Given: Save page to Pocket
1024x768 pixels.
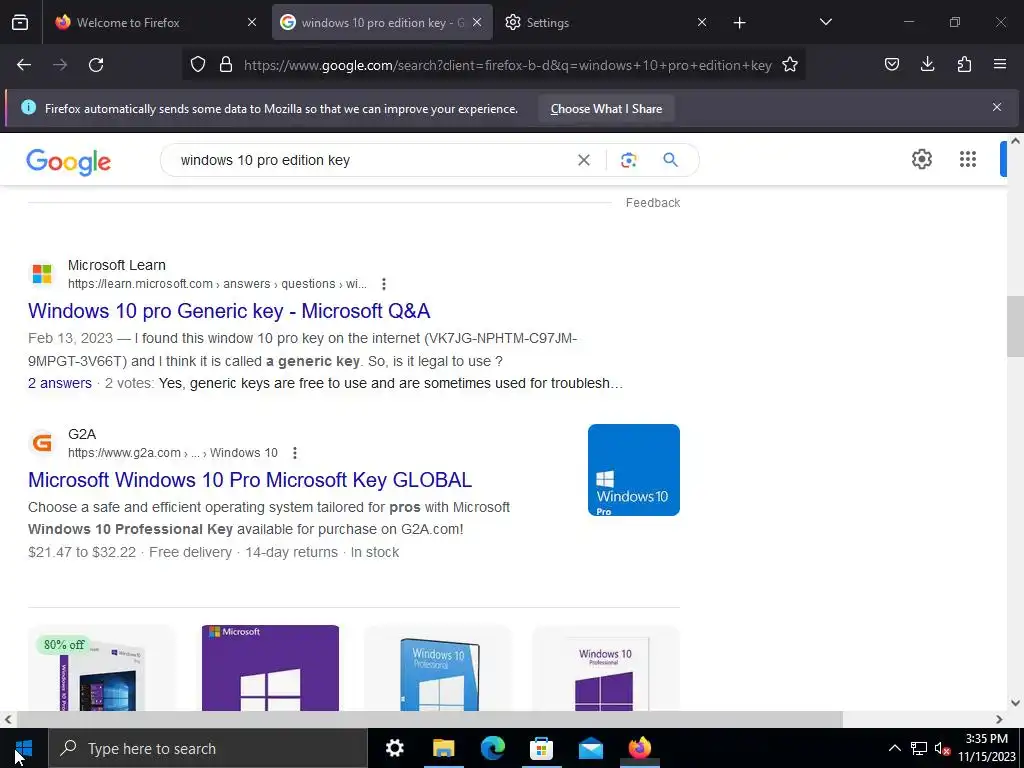Looking at the screenshot, I should pos(892,64).
